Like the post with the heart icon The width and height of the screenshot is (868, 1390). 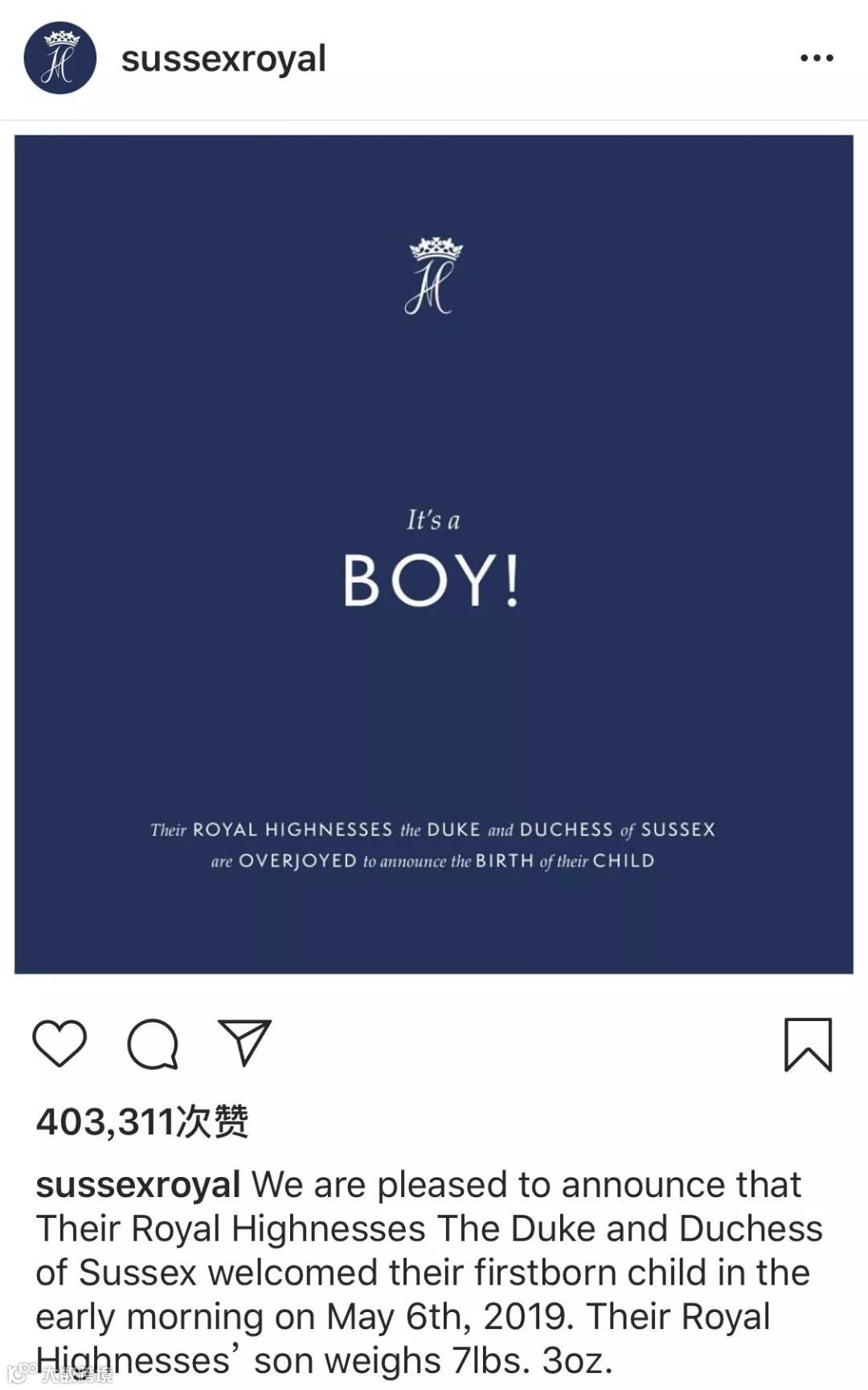[x=59, y=1043]
